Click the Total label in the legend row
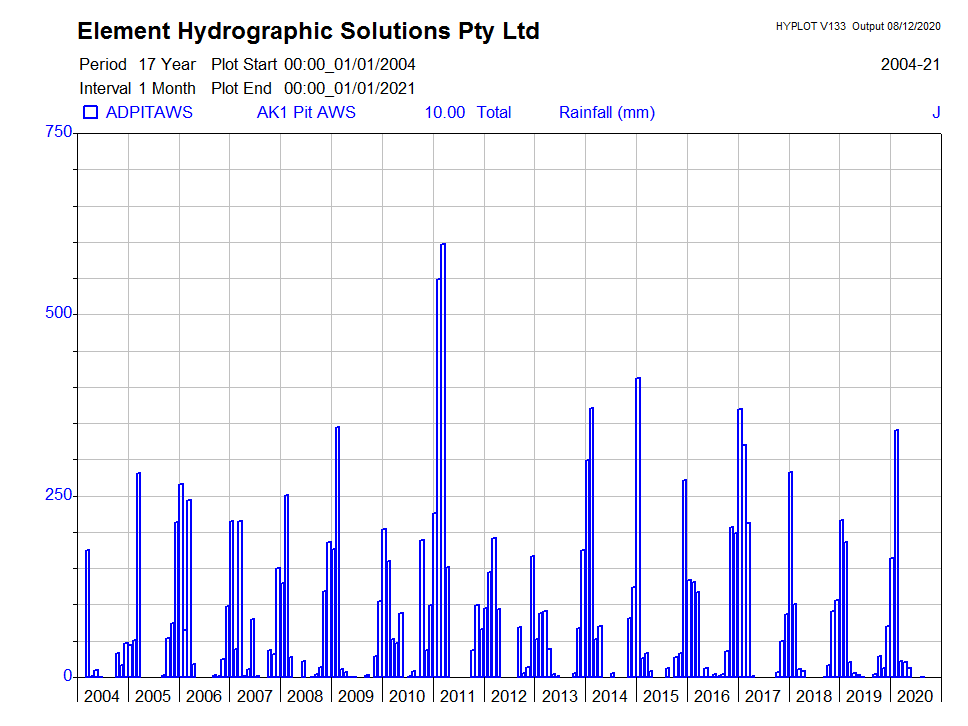Screen dimensions: 968x726 (494, 112)
